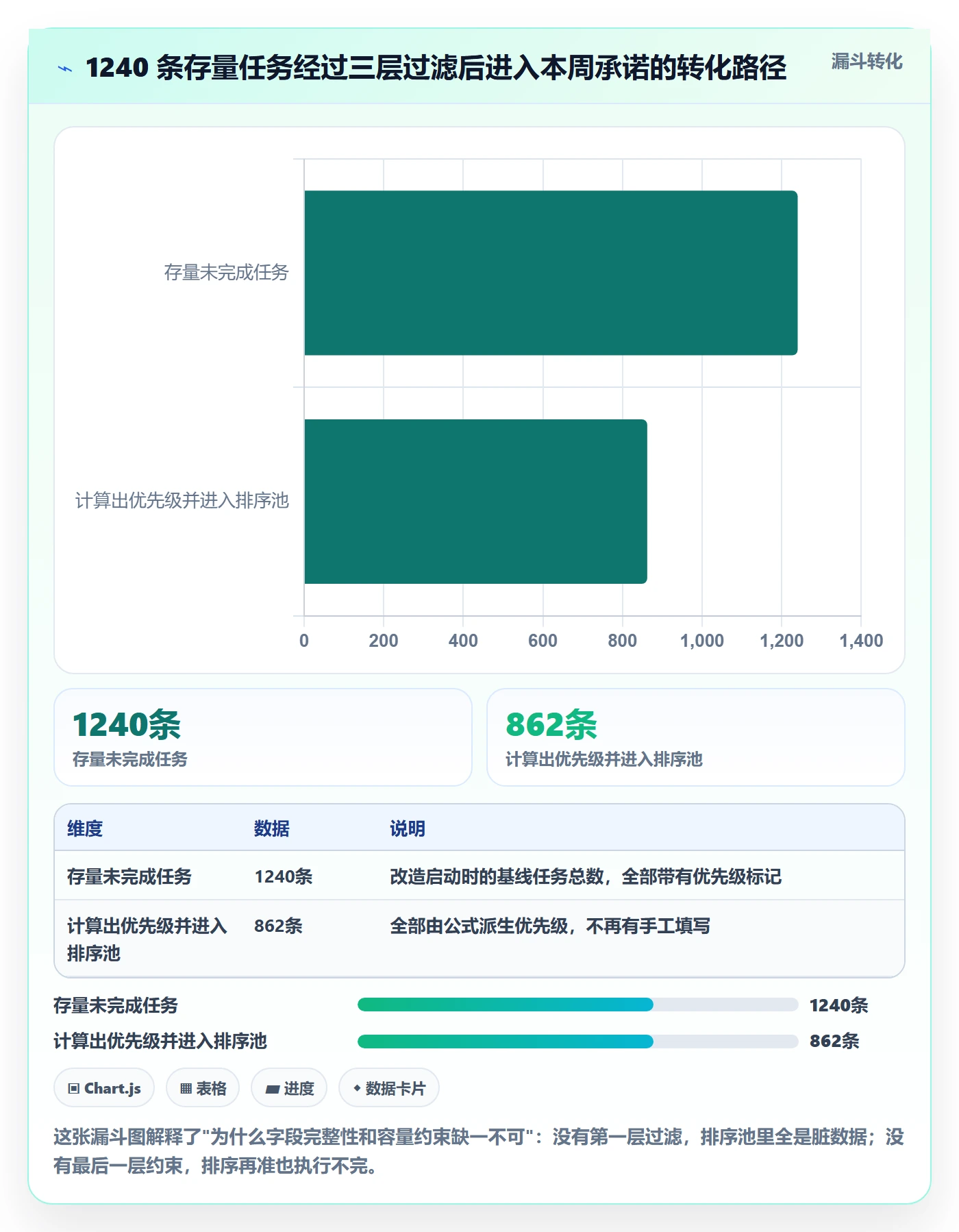The image size is (959, 1232).
Task: Click the 862条 cell in the table
Action: [x=278, y=926]
